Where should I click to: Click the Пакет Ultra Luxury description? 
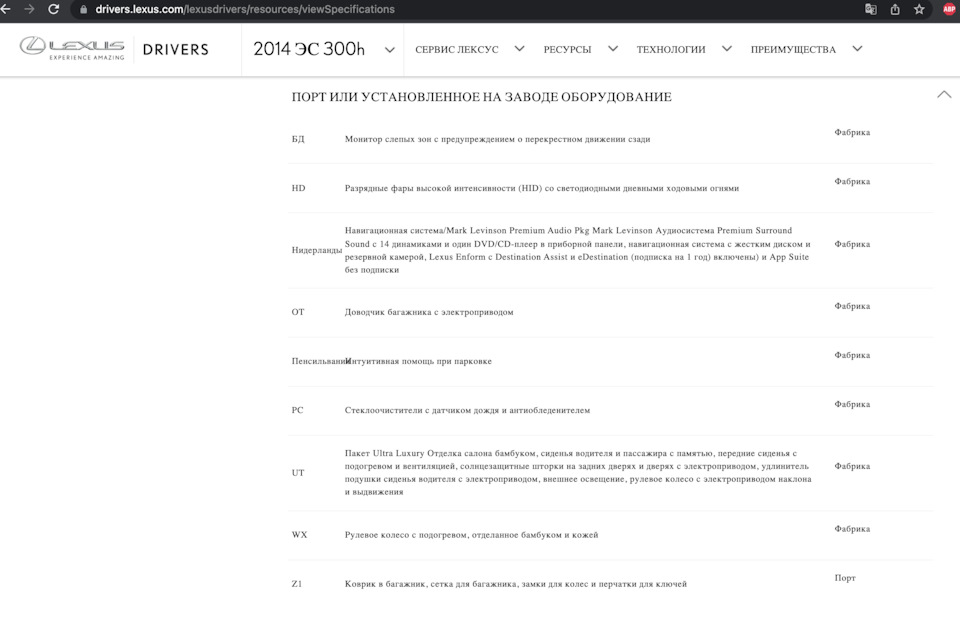(578, 473)
